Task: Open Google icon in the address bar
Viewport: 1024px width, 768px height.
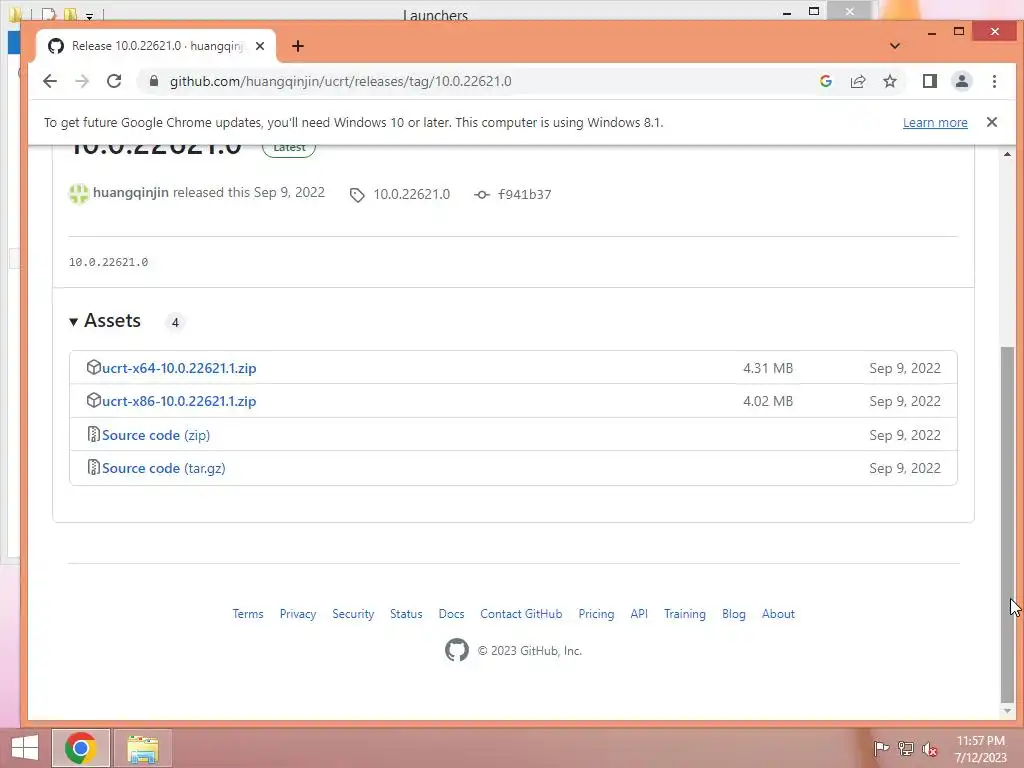Action: pos(825,81)
